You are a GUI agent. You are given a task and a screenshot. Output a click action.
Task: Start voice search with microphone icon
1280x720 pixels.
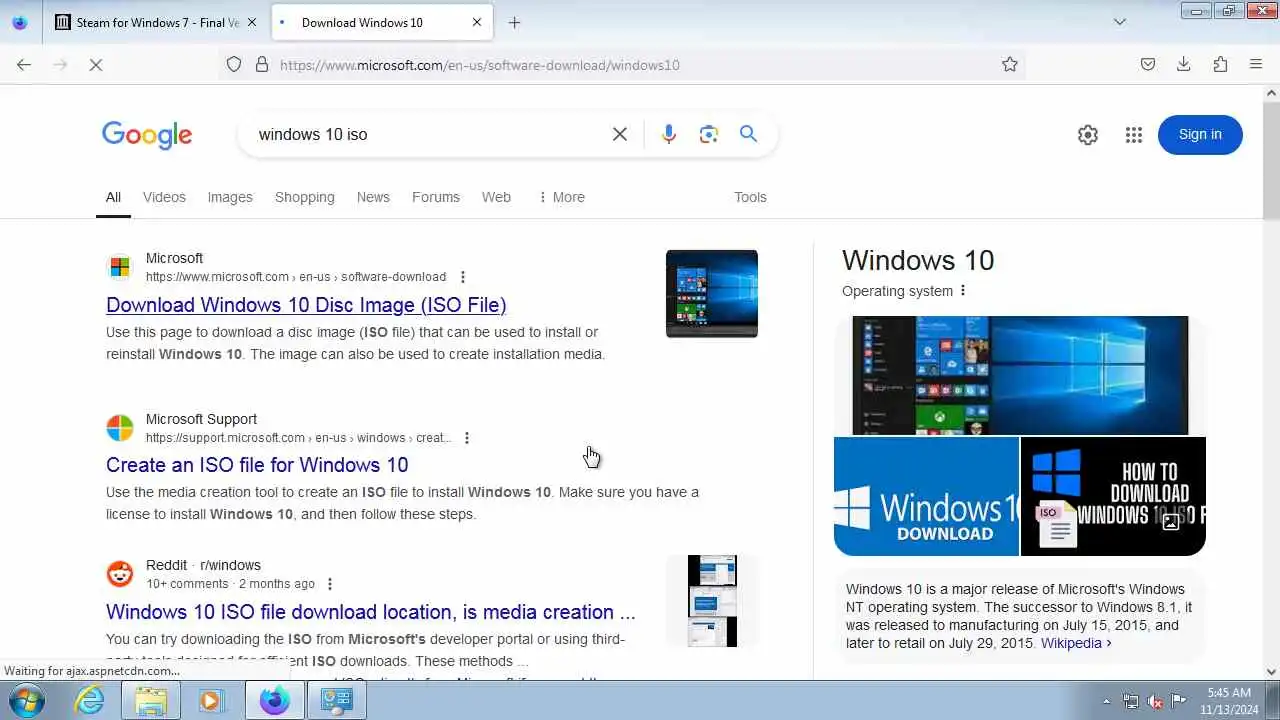pos(669,134)
